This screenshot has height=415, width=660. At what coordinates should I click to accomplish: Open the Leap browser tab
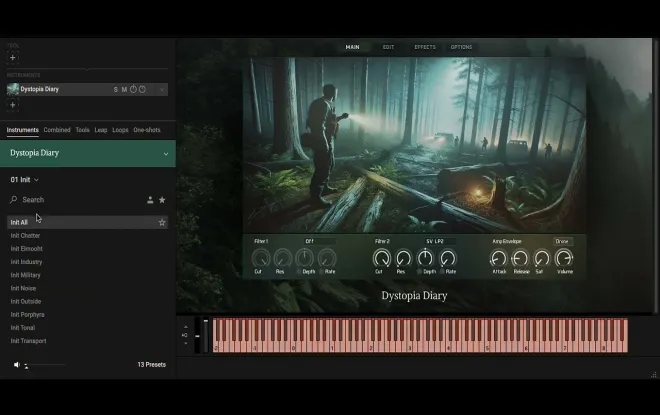[101, 130]
